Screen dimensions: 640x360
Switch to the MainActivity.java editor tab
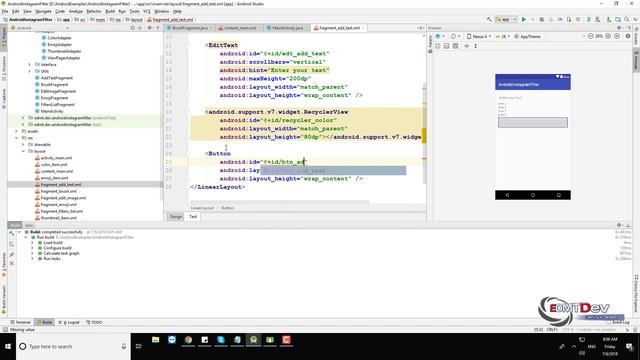point(287,28)
